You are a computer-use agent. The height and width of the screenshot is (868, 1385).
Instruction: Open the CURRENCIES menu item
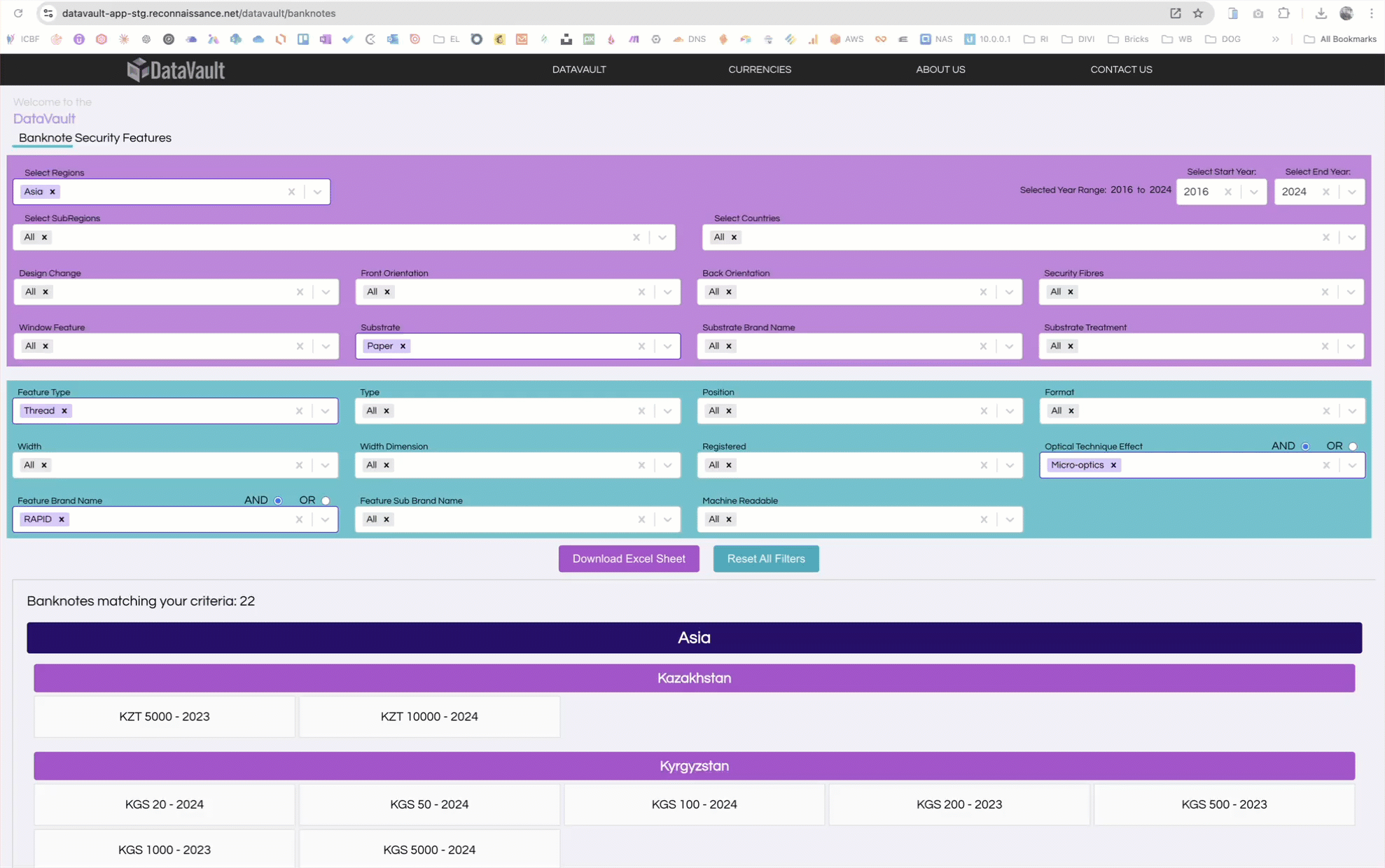pos(759,69)
